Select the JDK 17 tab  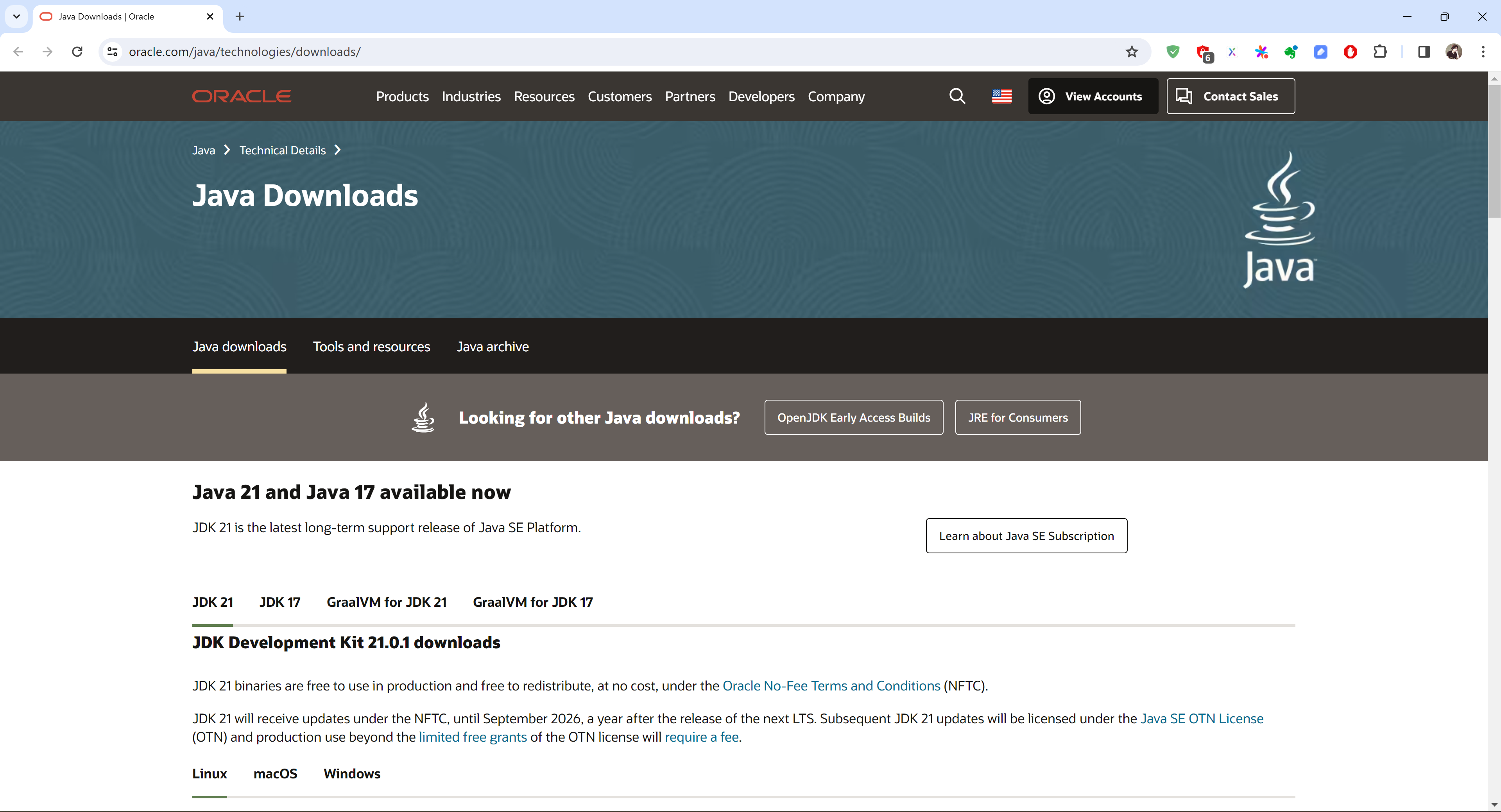click(x=279, y=601)
